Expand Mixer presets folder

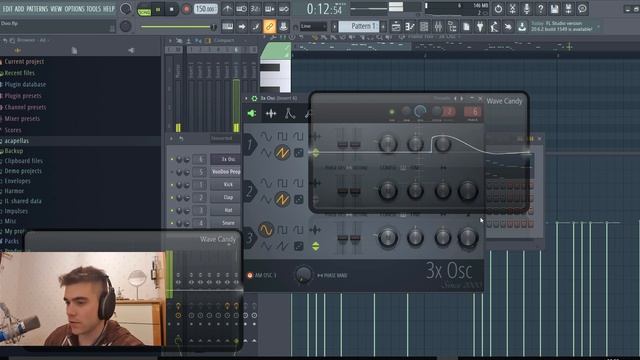click(22, 119)
